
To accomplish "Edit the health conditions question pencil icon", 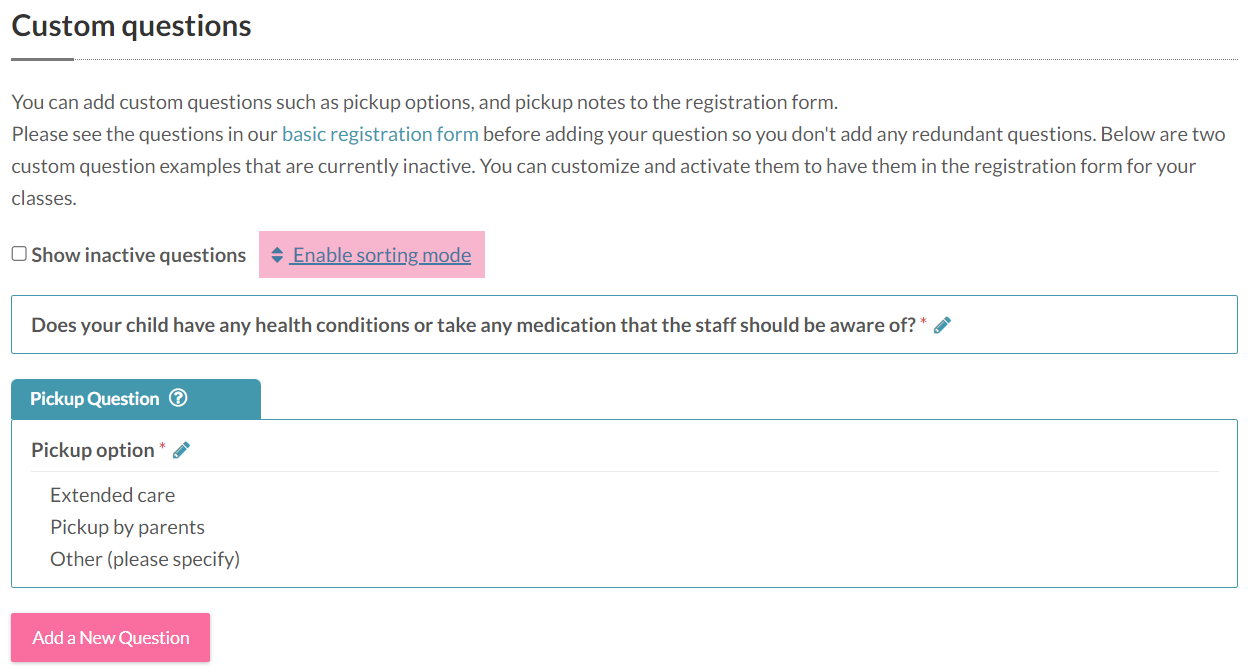I will (941, 325).
